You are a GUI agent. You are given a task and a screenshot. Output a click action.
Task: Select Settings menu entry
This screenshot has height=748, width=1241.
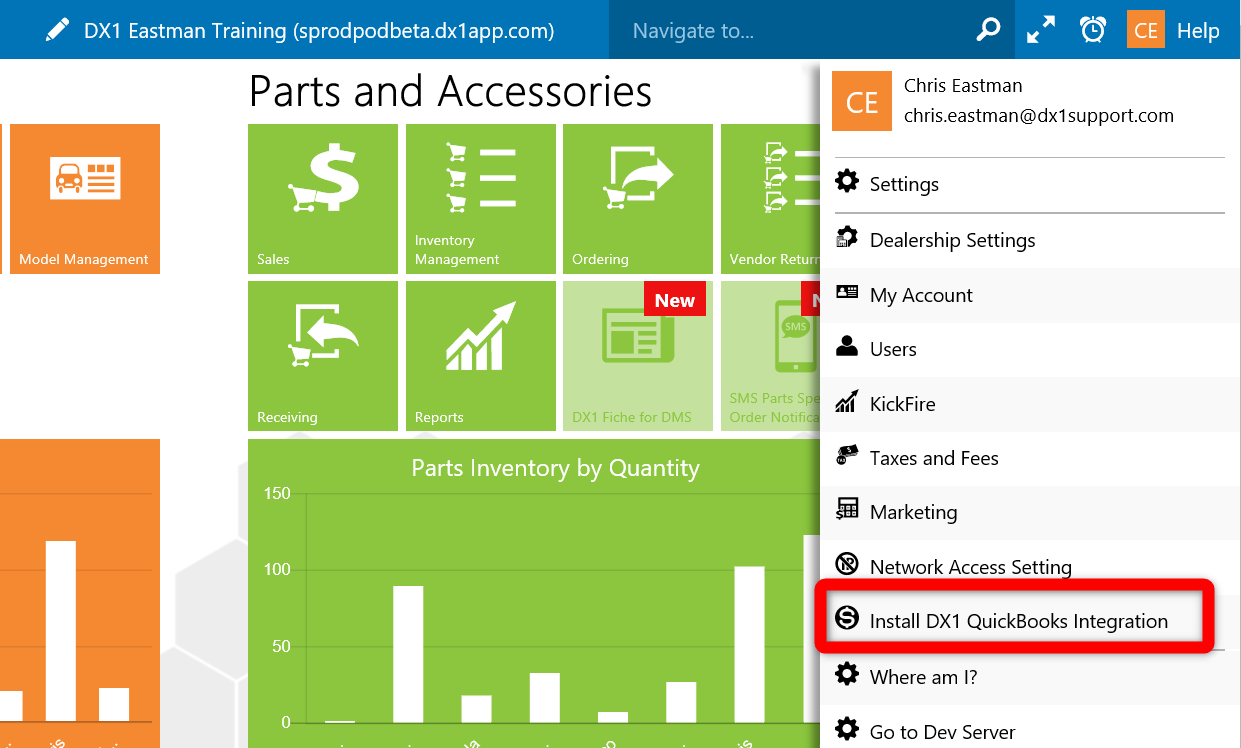click(x=1030, y=184)
